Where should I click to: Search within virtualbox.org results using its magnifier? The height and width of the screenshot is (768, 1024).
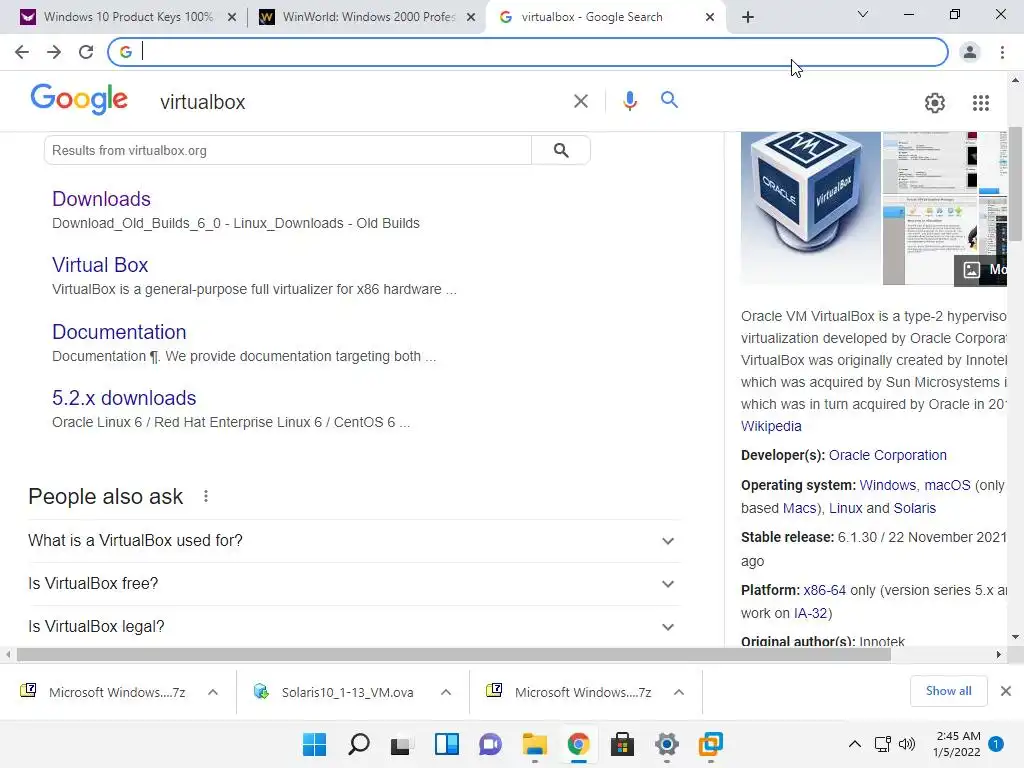[561, 150]
